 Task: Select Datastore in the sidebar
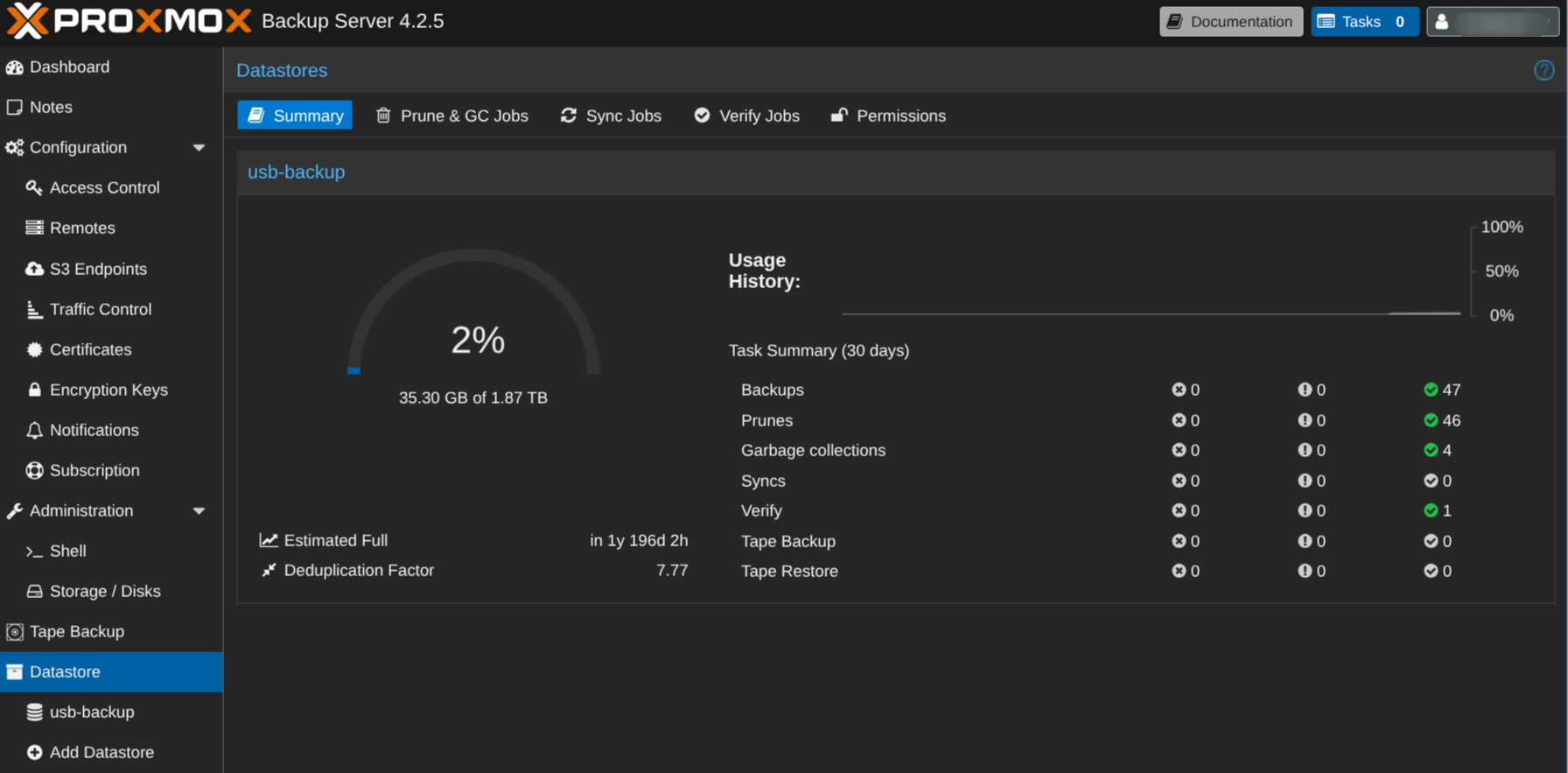(x=111, y=671)
